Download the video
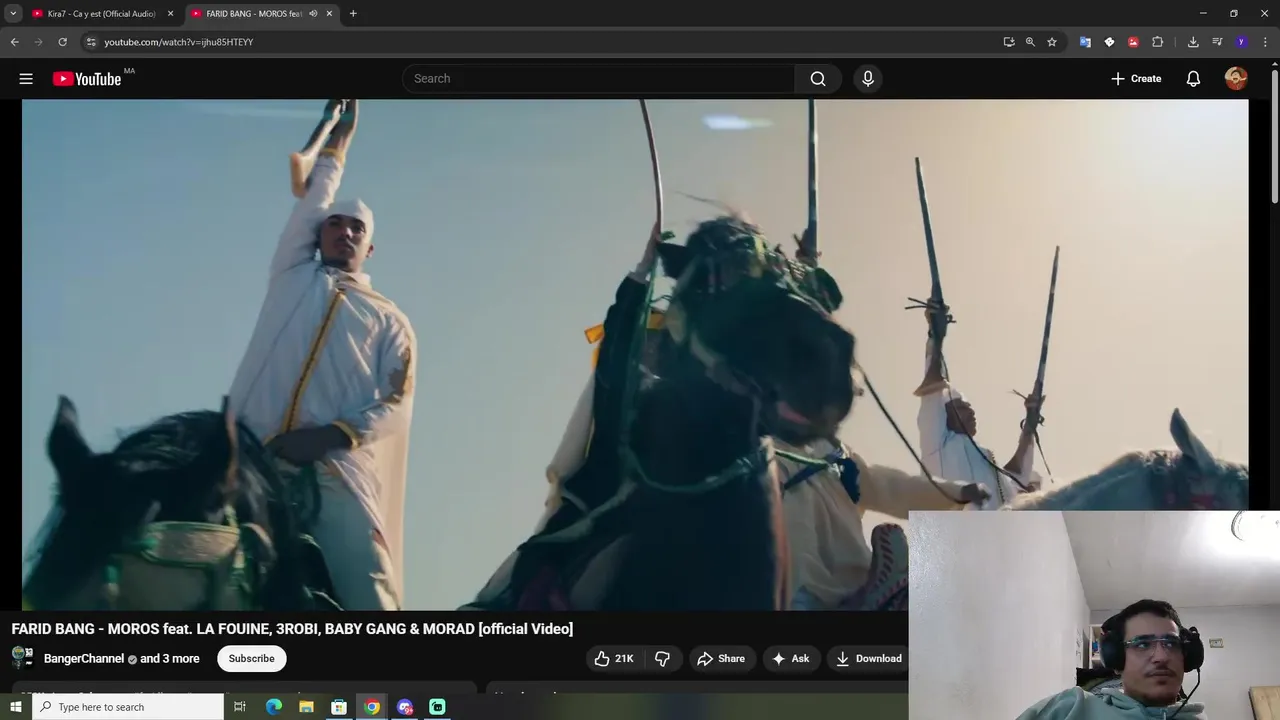1280x720 pixels. click(x=868, y=658)
